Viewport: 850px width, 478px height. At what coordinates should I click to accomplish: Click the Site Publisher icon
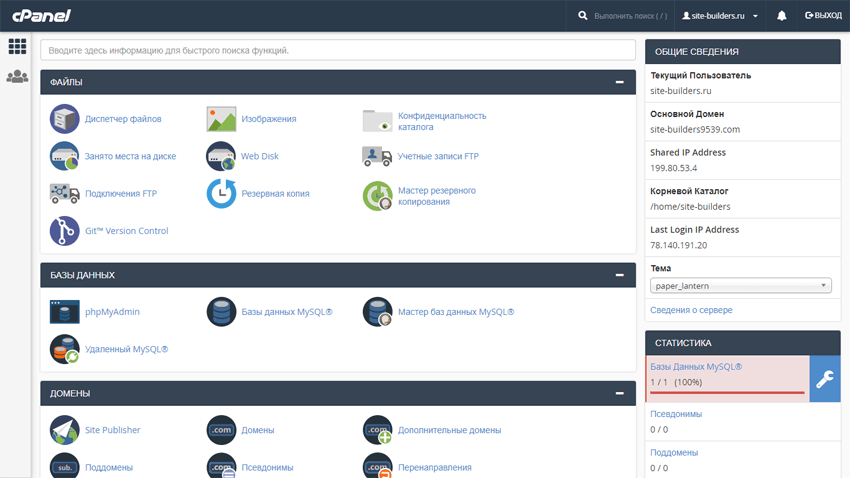tap(65, 430)
